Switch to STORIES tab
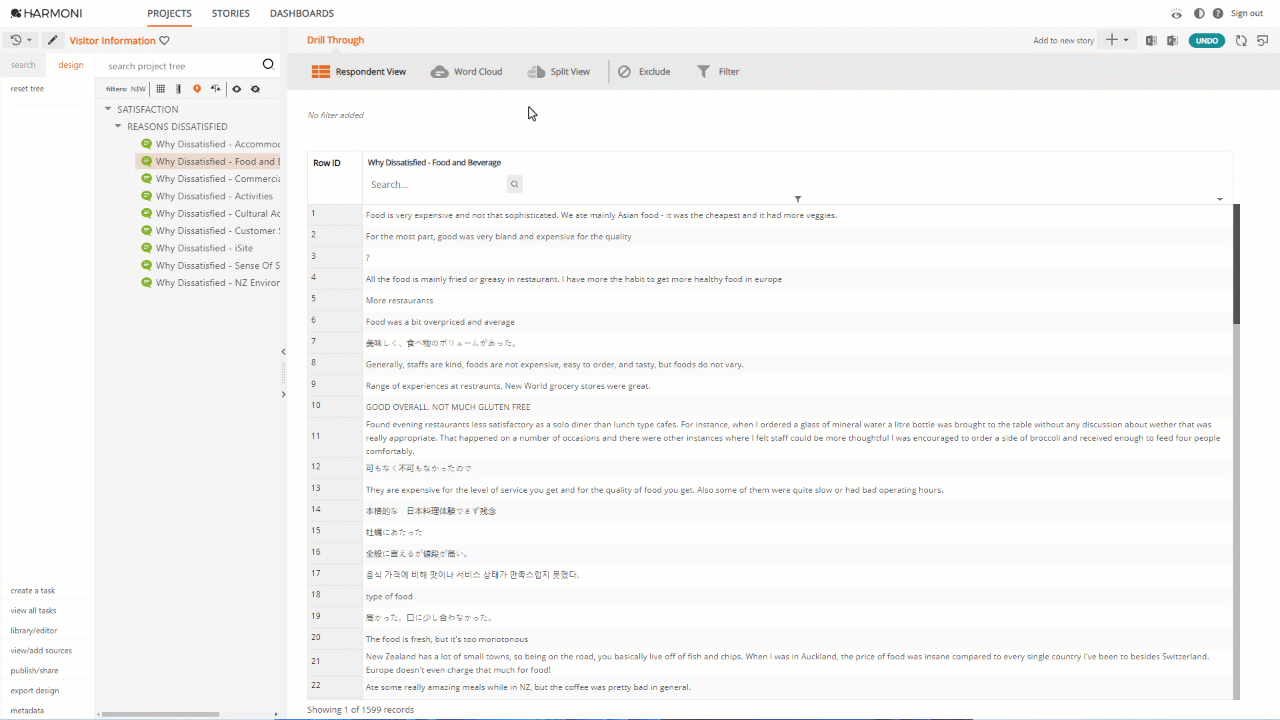The height and width of the screenshot is (720, 1280). click(231, 14)
